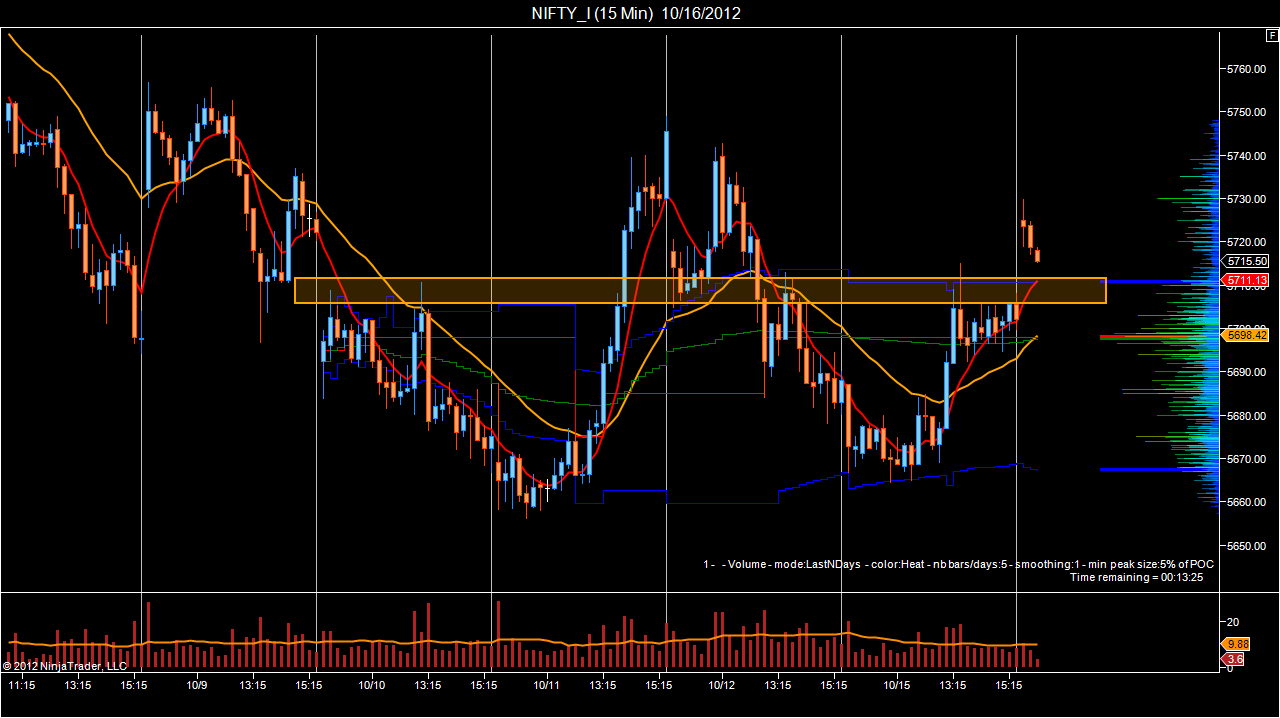Screen dimensions: 1280x718
Task: Click the 5760.00 price axis label
Action: point(1246,69)
